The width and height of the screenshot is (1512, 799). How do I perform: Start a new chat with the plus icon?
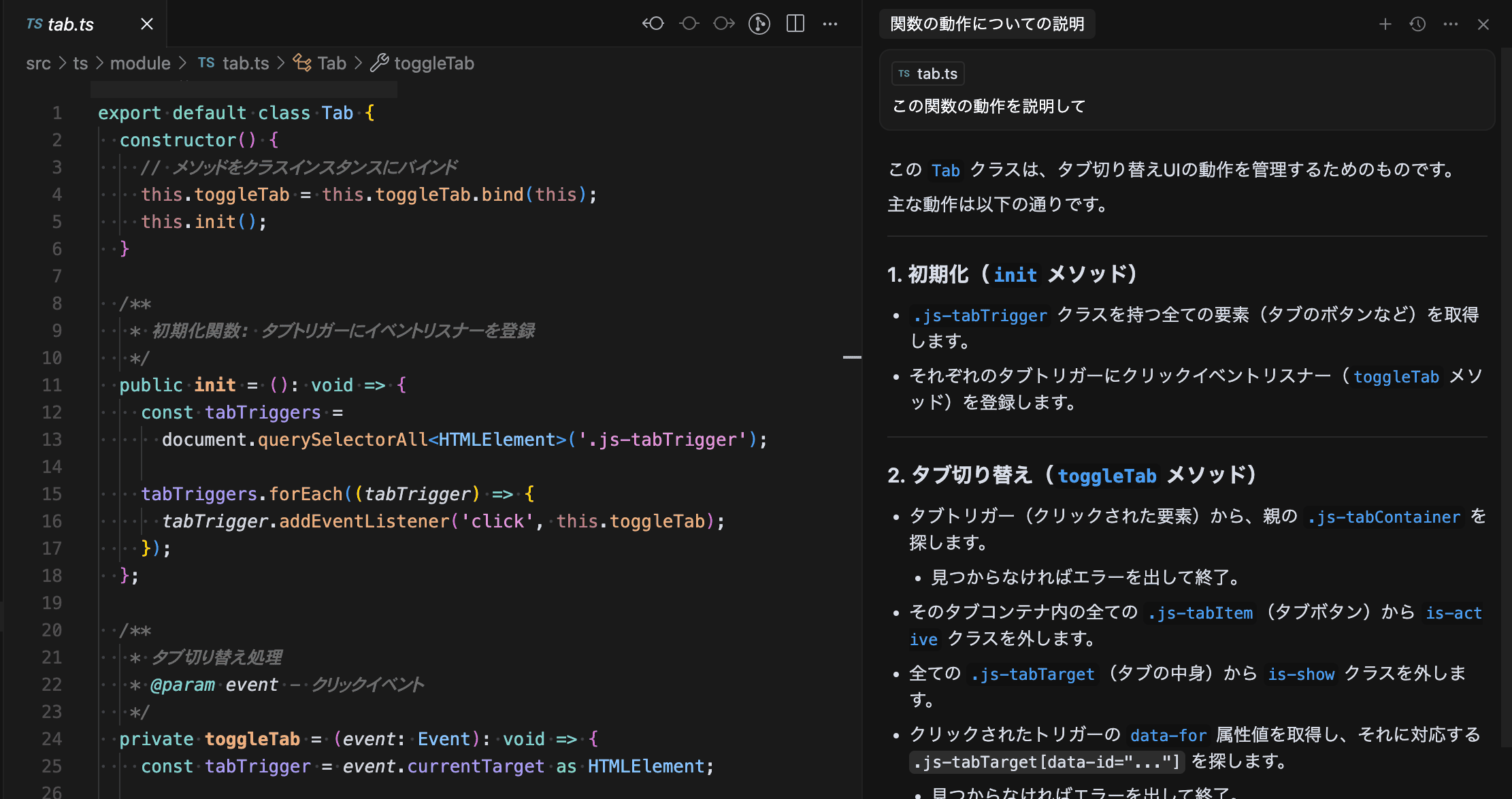click(x=1385, y=23)
